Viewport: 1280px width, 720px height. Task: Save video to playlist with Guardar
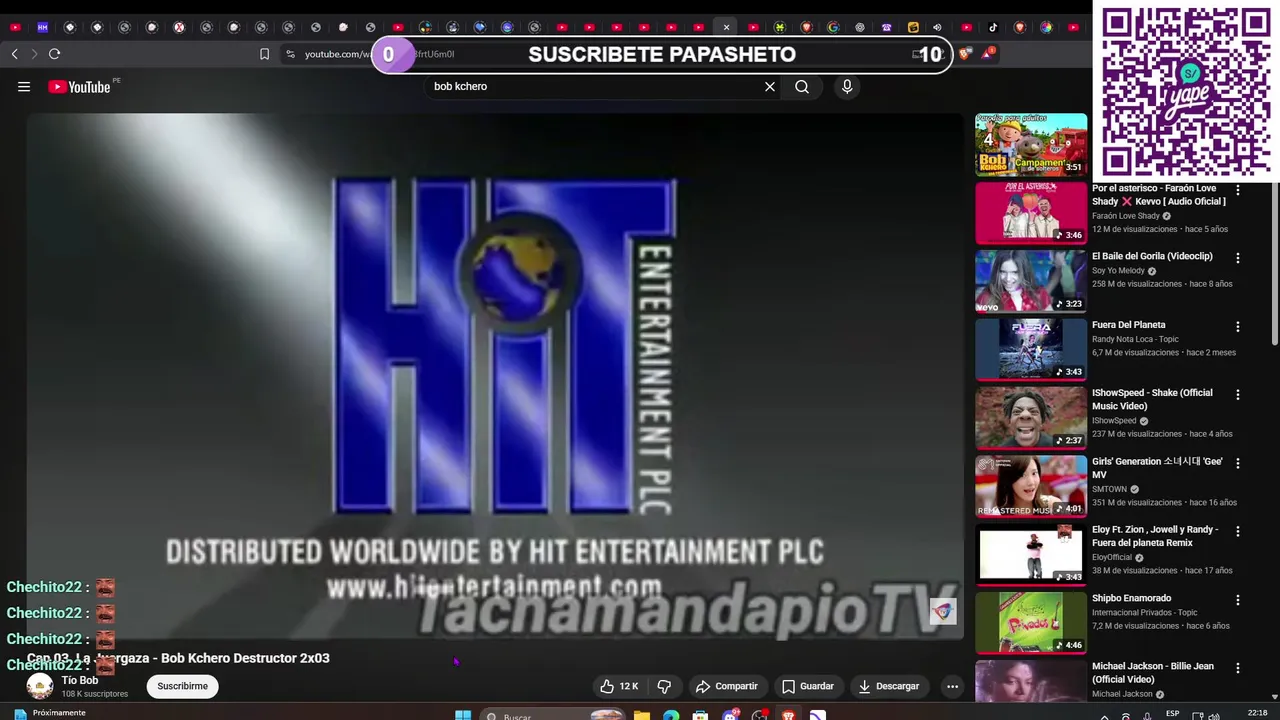(x=808, y=686)
